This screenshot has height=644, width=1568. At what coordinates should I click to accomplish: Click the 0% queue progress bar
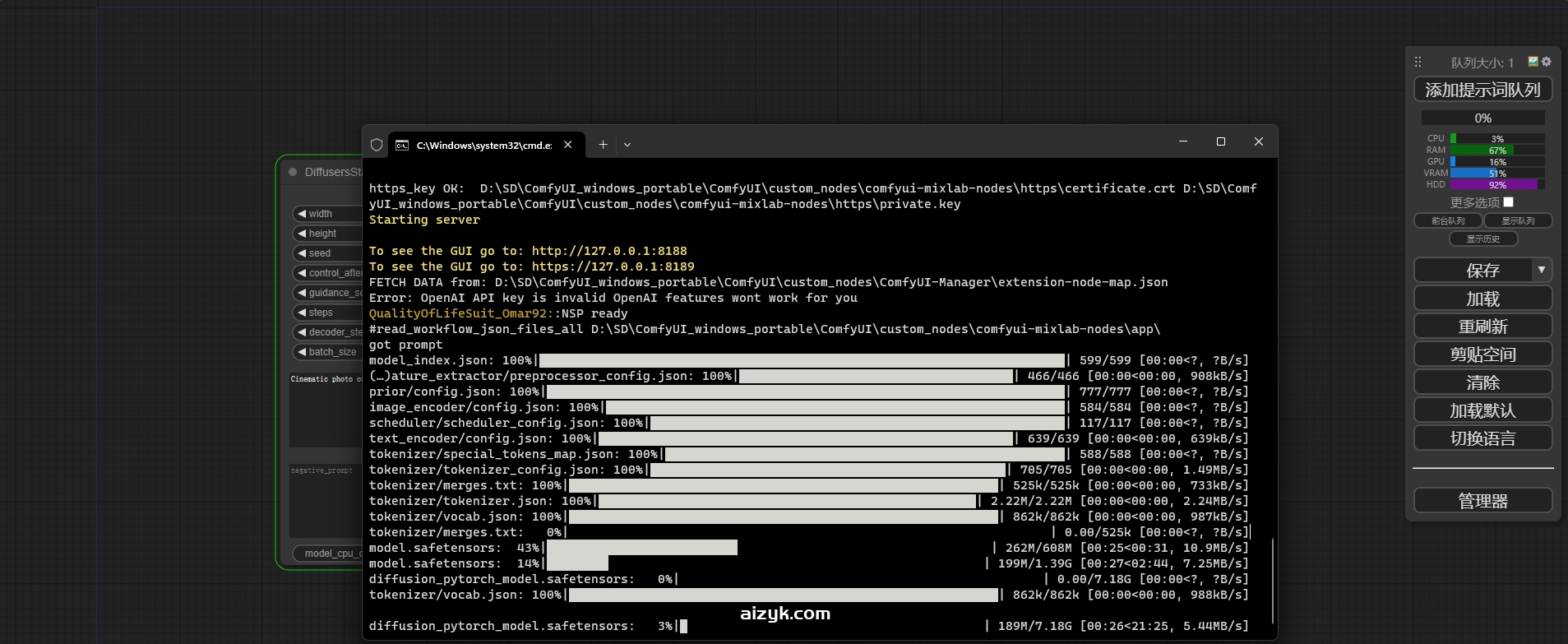(1482, 118)
